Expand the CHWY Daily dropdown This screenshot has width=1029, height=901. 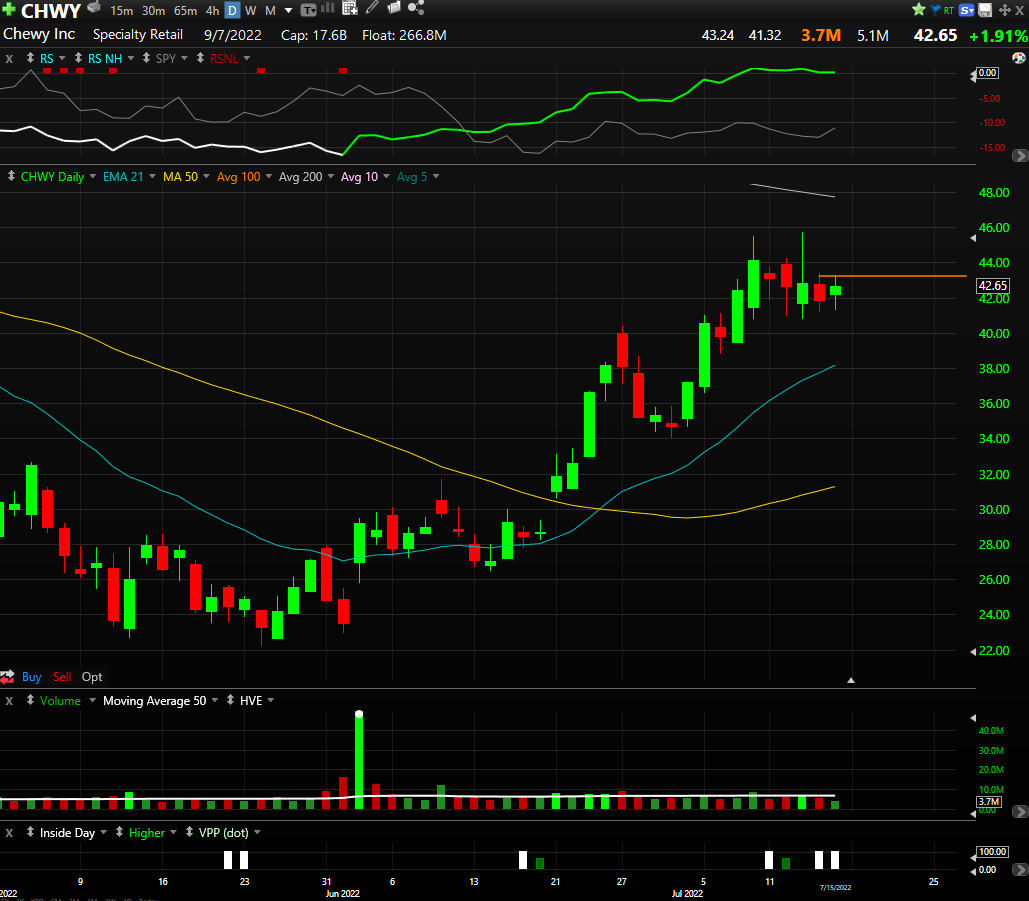(93, 177)
